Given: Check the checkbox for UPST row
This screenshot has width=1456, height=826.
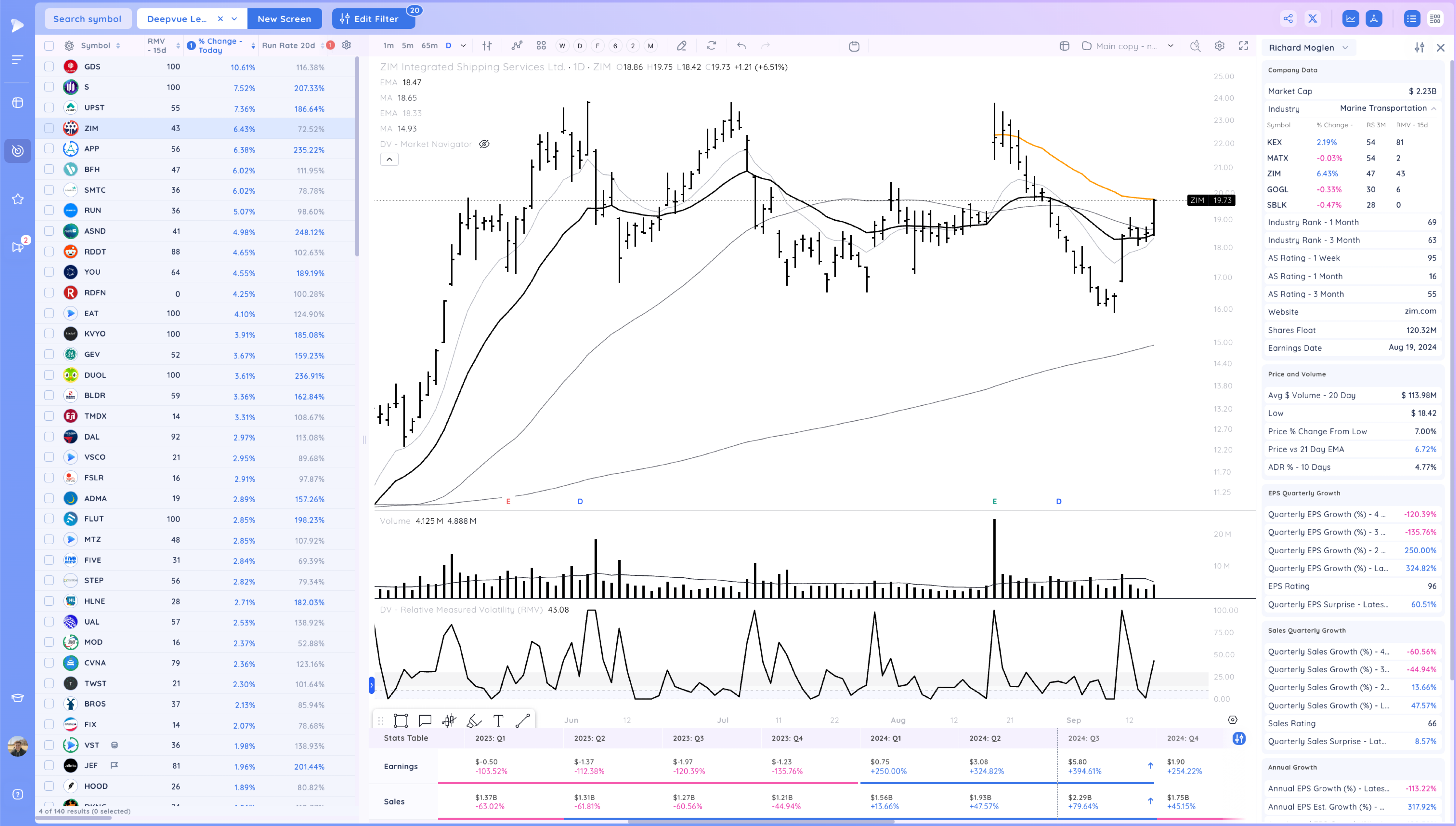Looking at the screenshot, I should pos(50,108).
